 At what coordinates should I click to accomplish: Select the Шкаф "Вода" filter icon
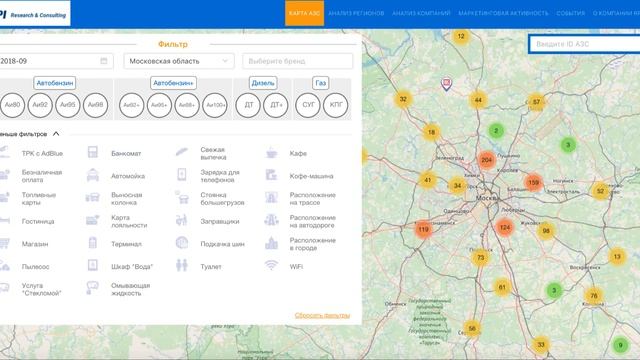coord(93,265)
